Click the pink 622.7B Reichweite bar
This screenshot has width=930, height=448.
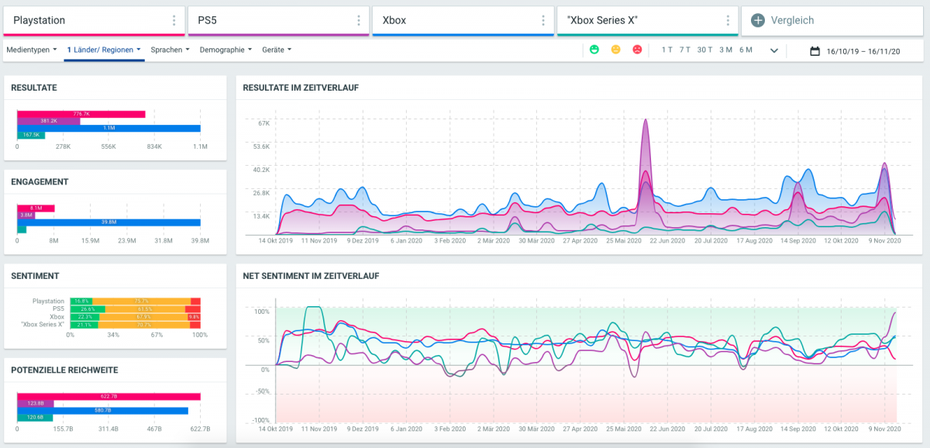click(109, 396)
